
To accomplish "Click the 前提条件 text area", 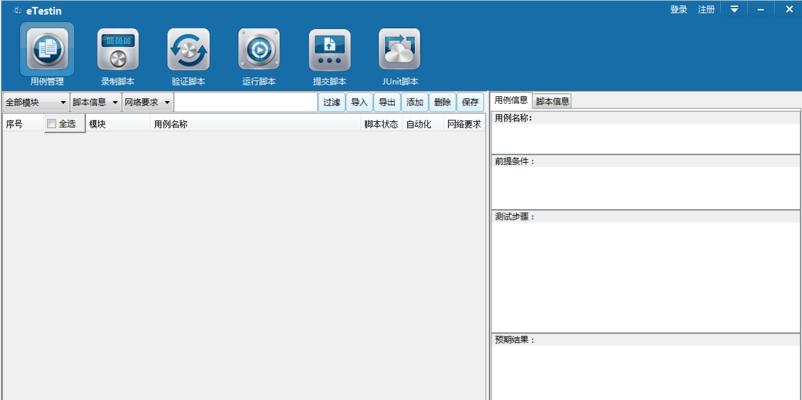I will (x=645, y=187).
